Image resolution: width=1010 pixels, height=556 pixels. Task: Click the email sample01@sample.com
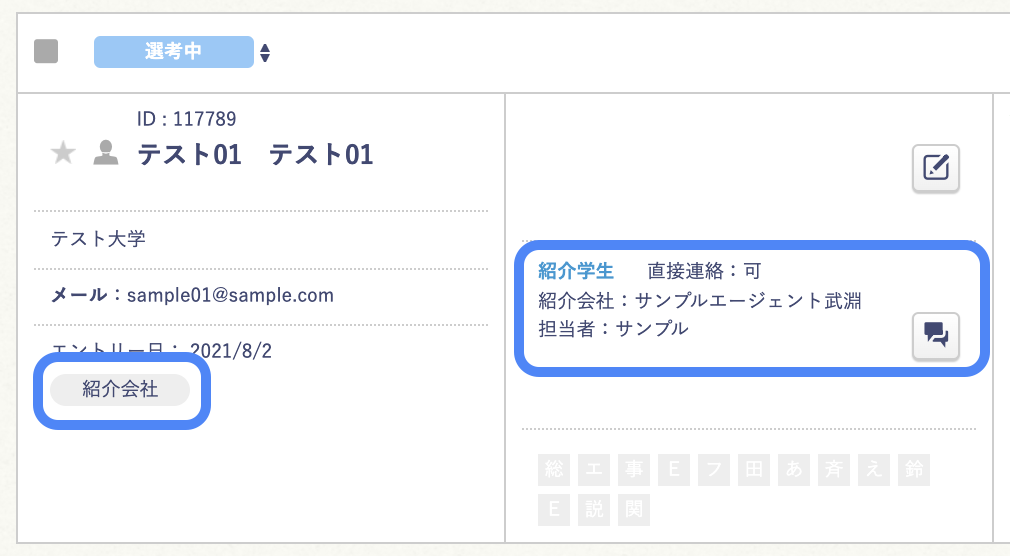tap(230, 295)
